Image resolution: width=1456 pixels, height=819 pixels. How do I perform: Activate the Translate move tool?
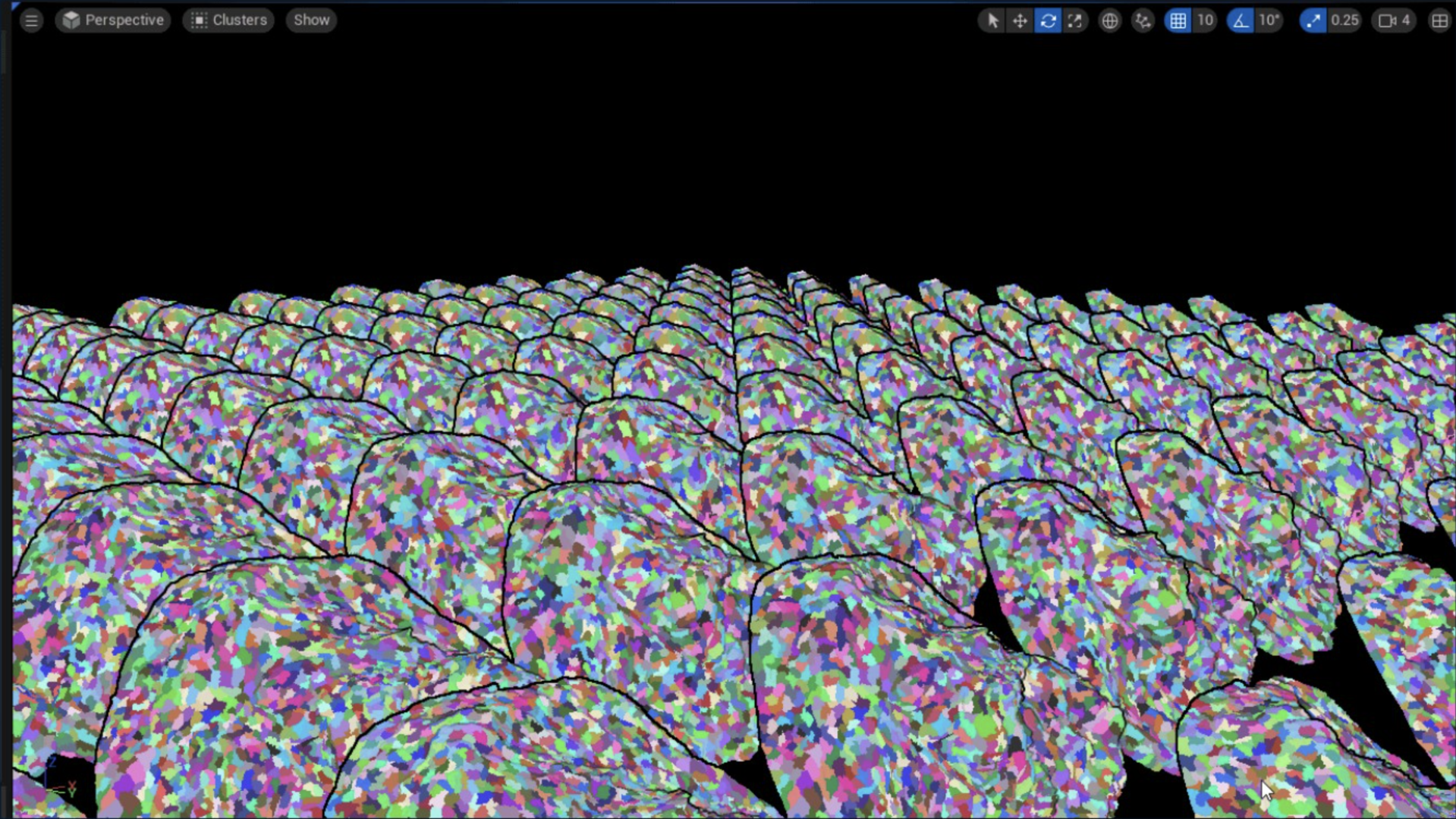coord(1020,20)
